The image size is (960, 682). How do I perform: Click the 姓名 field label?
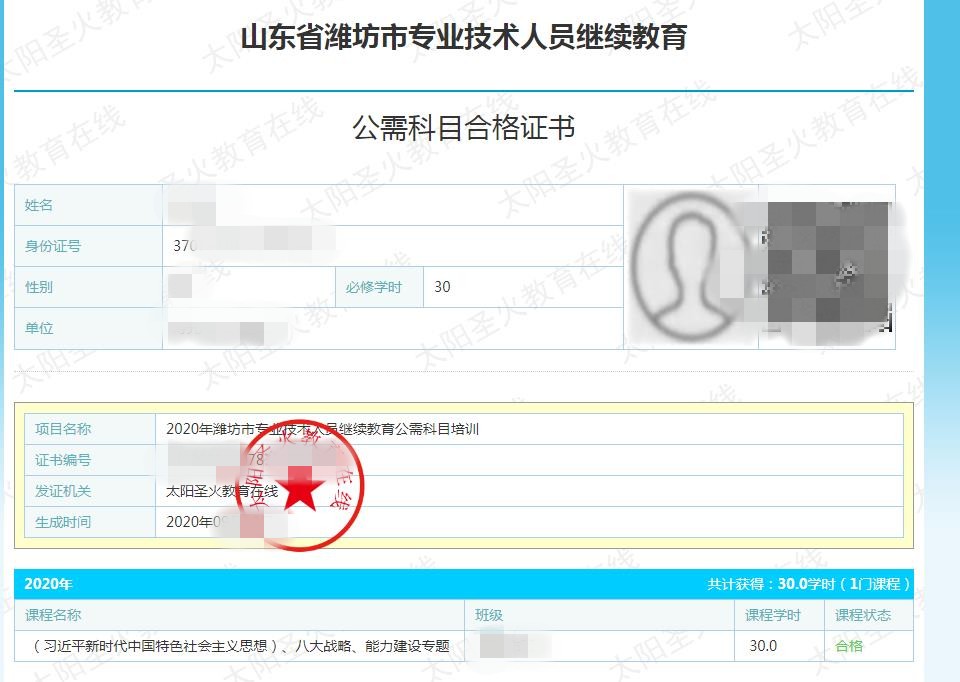(x=39, y=205)
